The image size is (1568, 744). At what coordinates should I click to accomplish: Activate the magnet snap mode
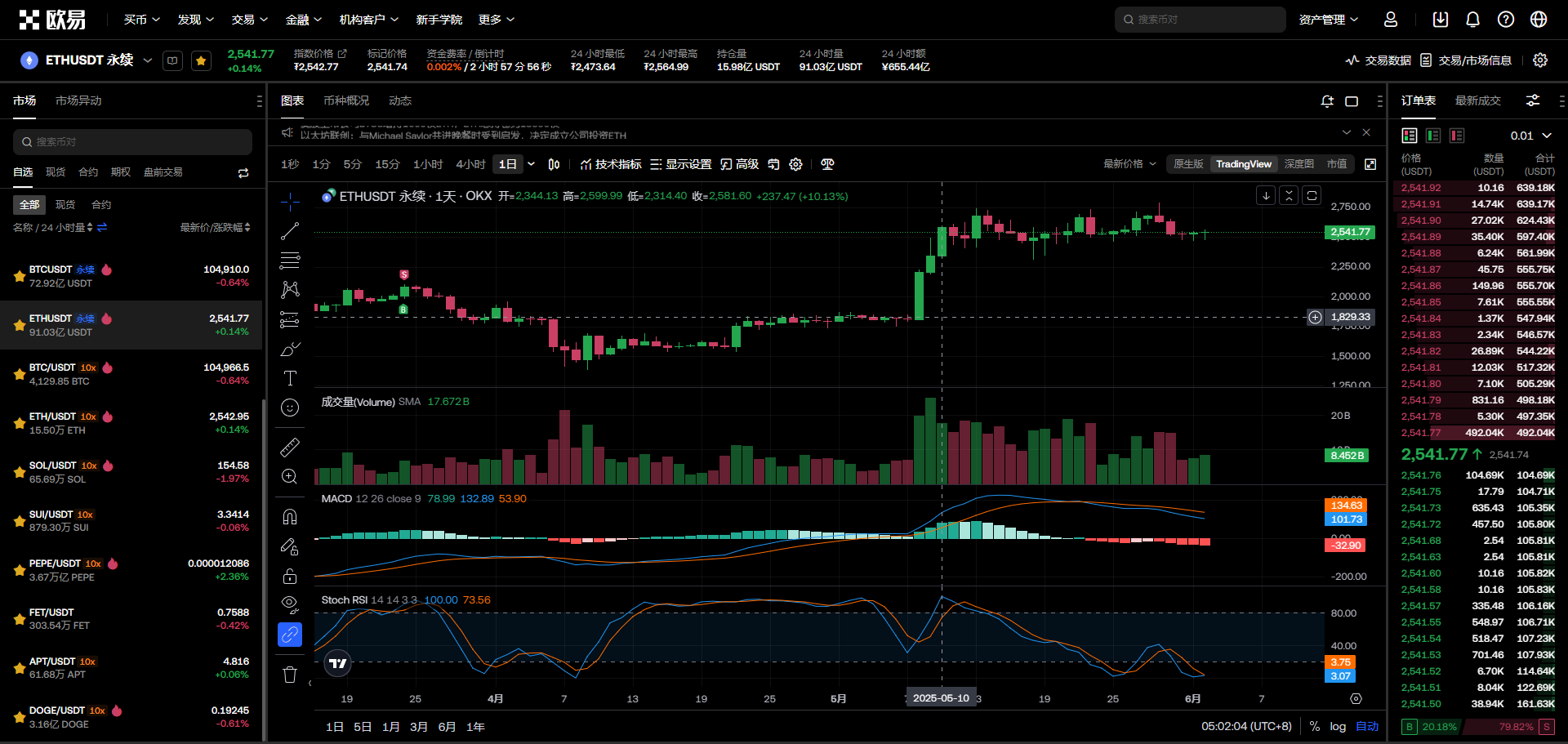point(290,517)
